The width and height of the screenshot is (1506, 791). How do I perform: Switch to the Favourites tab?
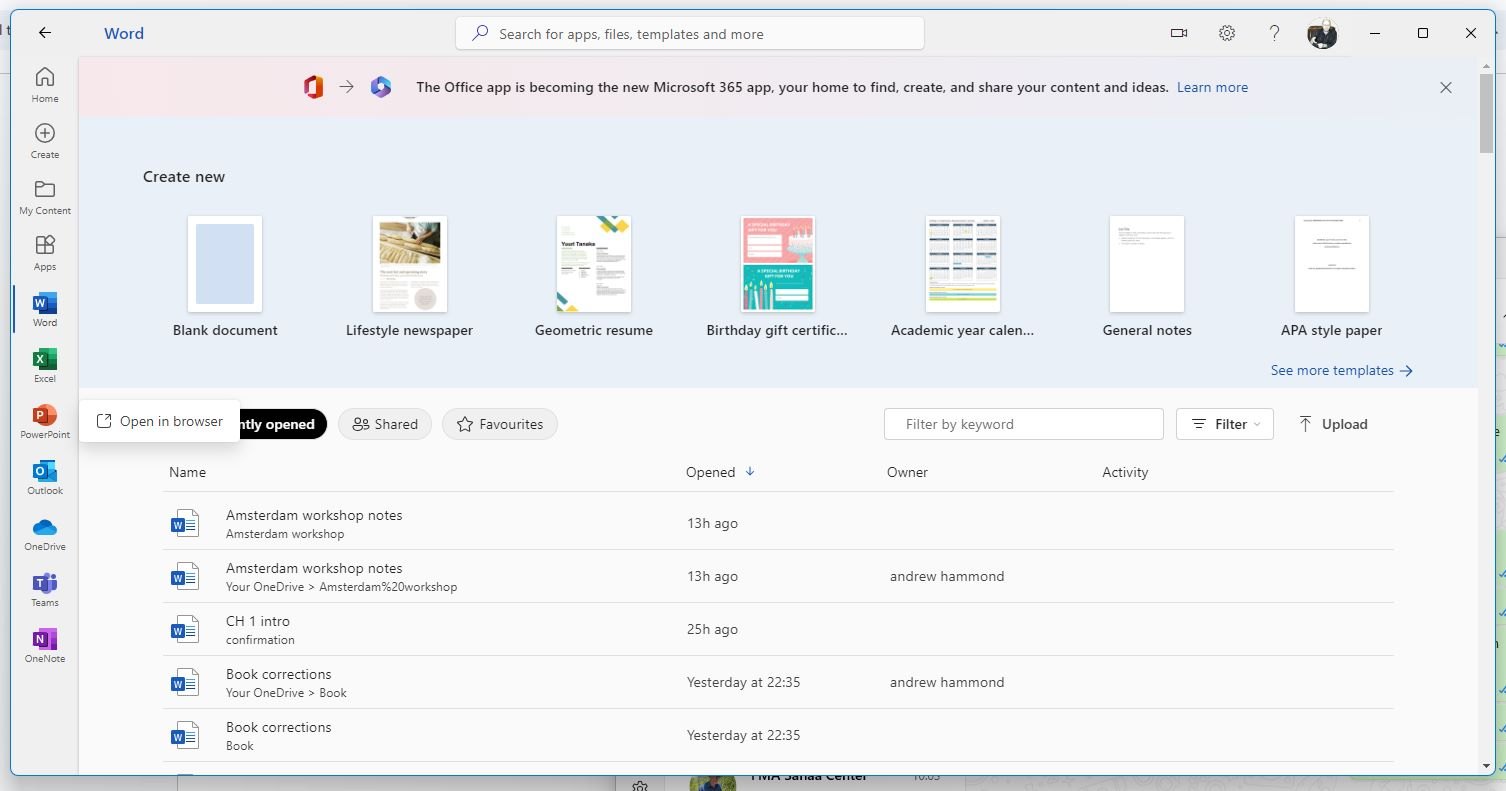(500, 424)
